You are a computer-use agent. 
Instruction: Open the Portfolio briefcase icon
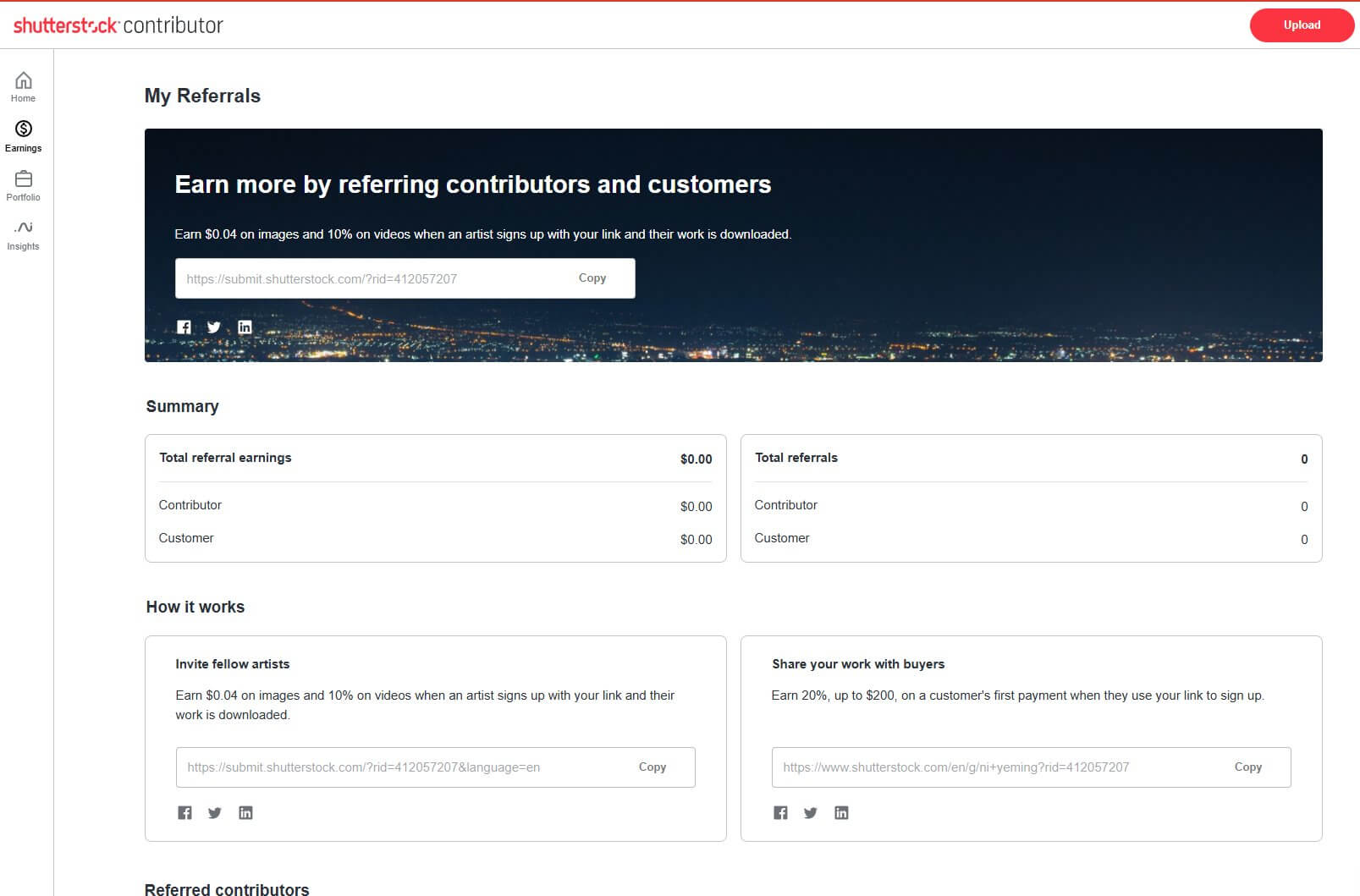(24, 179)
